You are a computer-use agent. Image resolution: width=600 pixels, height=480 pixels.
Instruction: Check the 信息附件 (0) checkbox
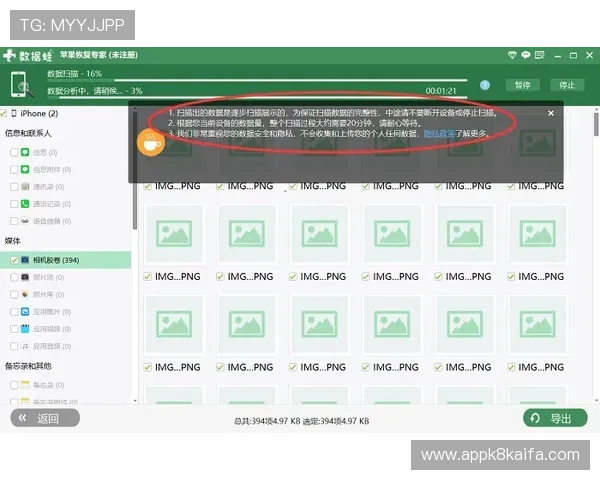pyautogui.click(x=14, y=170)
